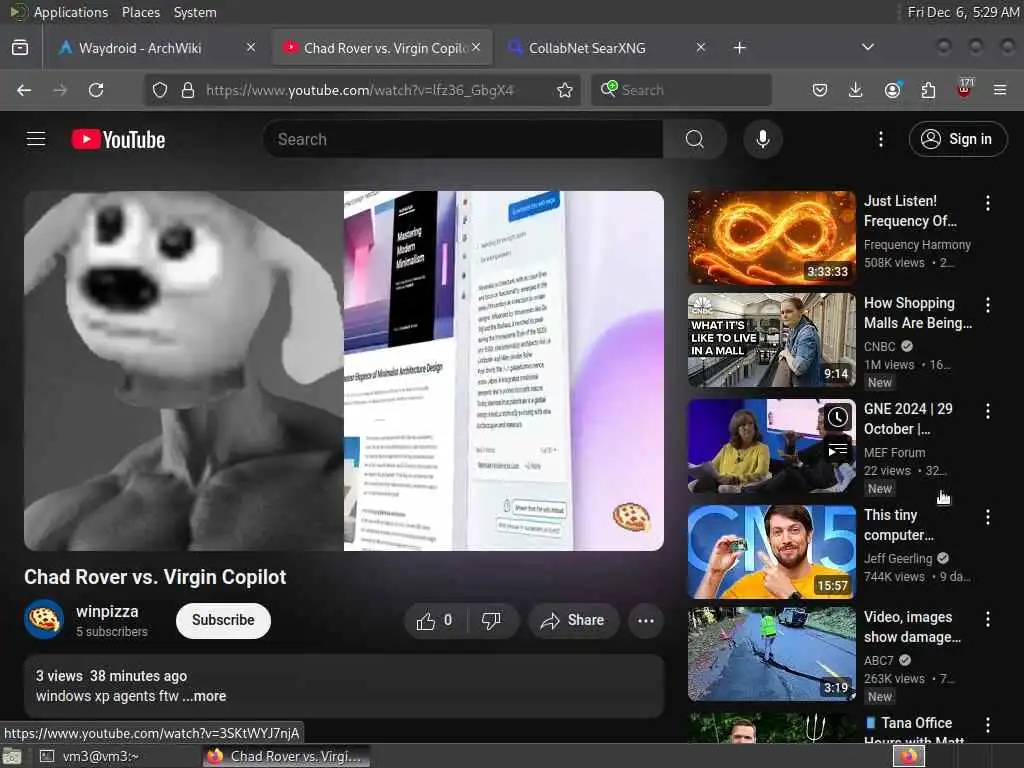This screenshot has width=1024, height=768.
Task: Click the Firefox toolbar search box
Action: 681,90
